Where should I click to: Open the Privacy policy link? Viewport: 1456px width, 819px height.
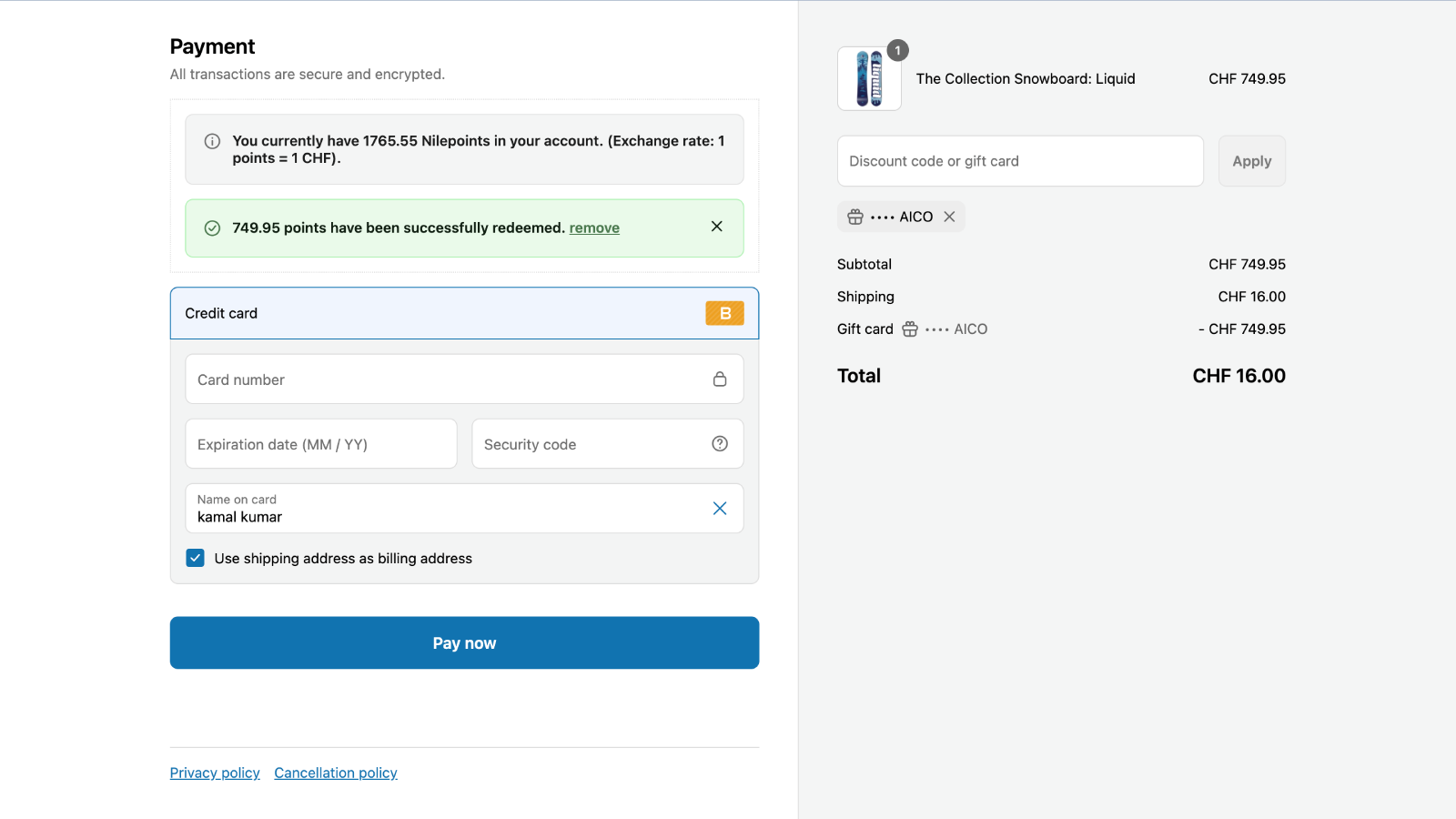pyautogui.click(x=215, y=773)
